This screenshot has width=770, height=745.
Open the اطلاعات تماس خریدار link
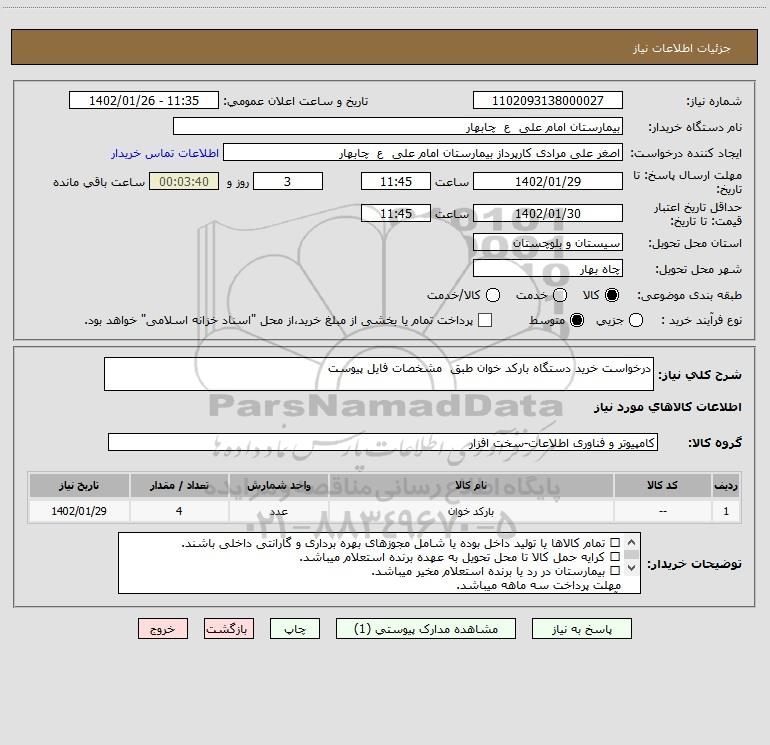pyautogui.click(x=165, y=153)
